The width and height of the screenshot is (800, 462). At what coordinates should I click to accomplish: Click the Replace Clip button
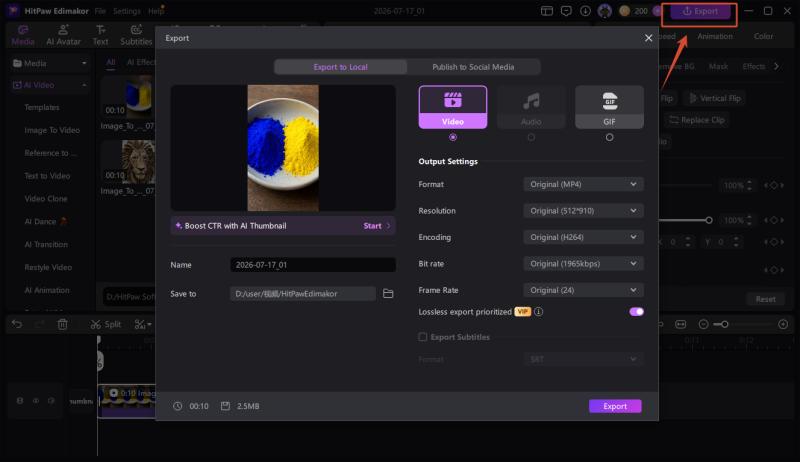(697, 120)
